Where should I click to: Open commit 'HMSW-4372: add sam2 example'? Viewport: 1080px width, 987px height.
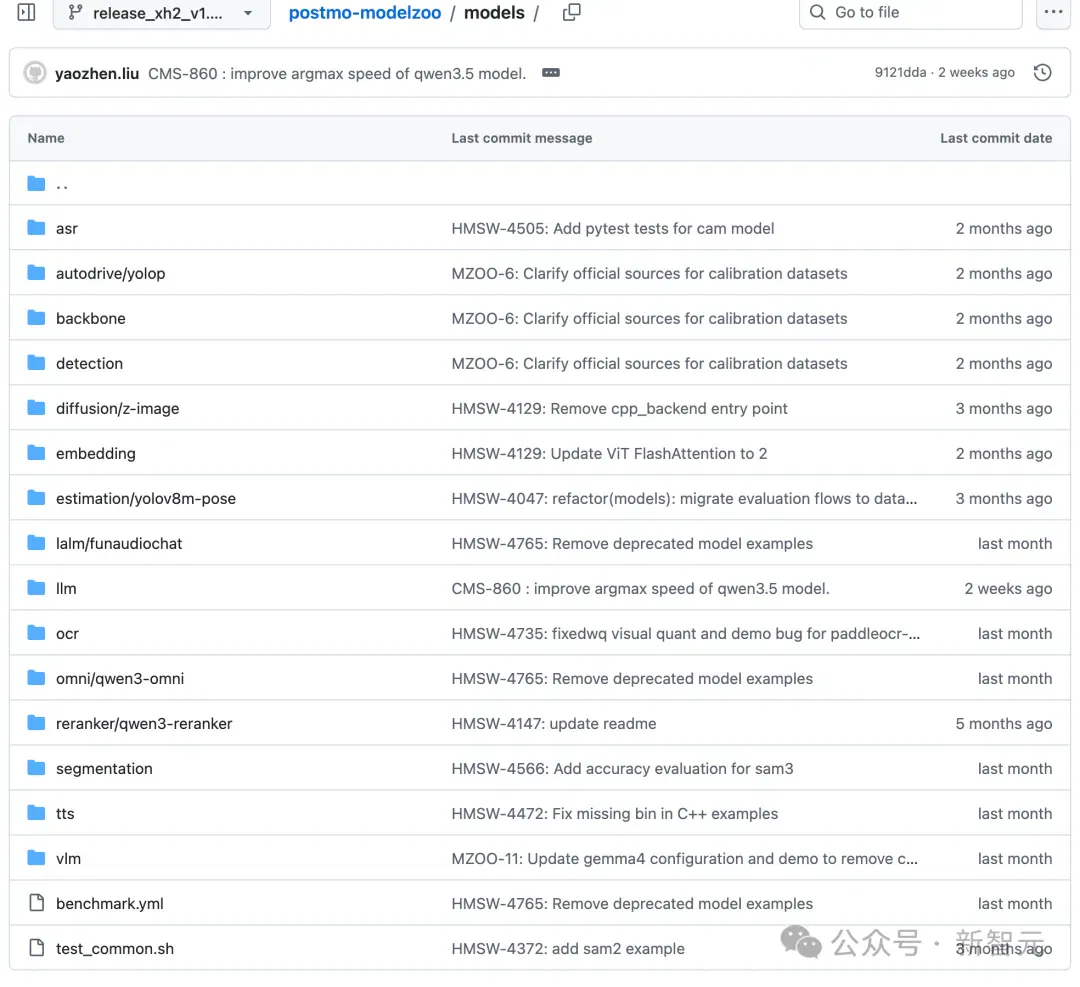coord(568,949)
